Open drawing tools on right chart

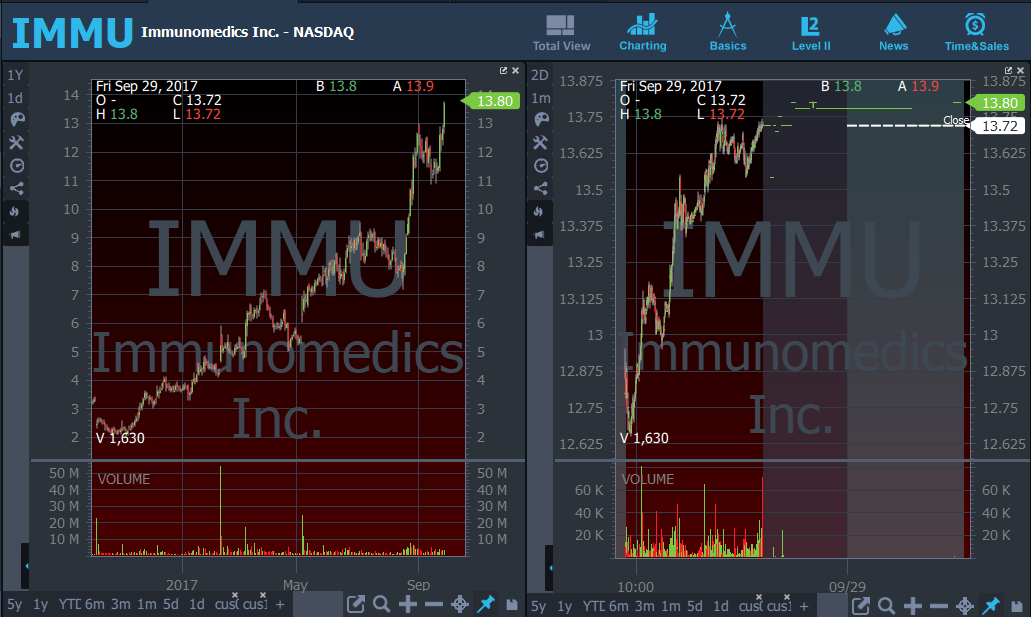[540, 142]
